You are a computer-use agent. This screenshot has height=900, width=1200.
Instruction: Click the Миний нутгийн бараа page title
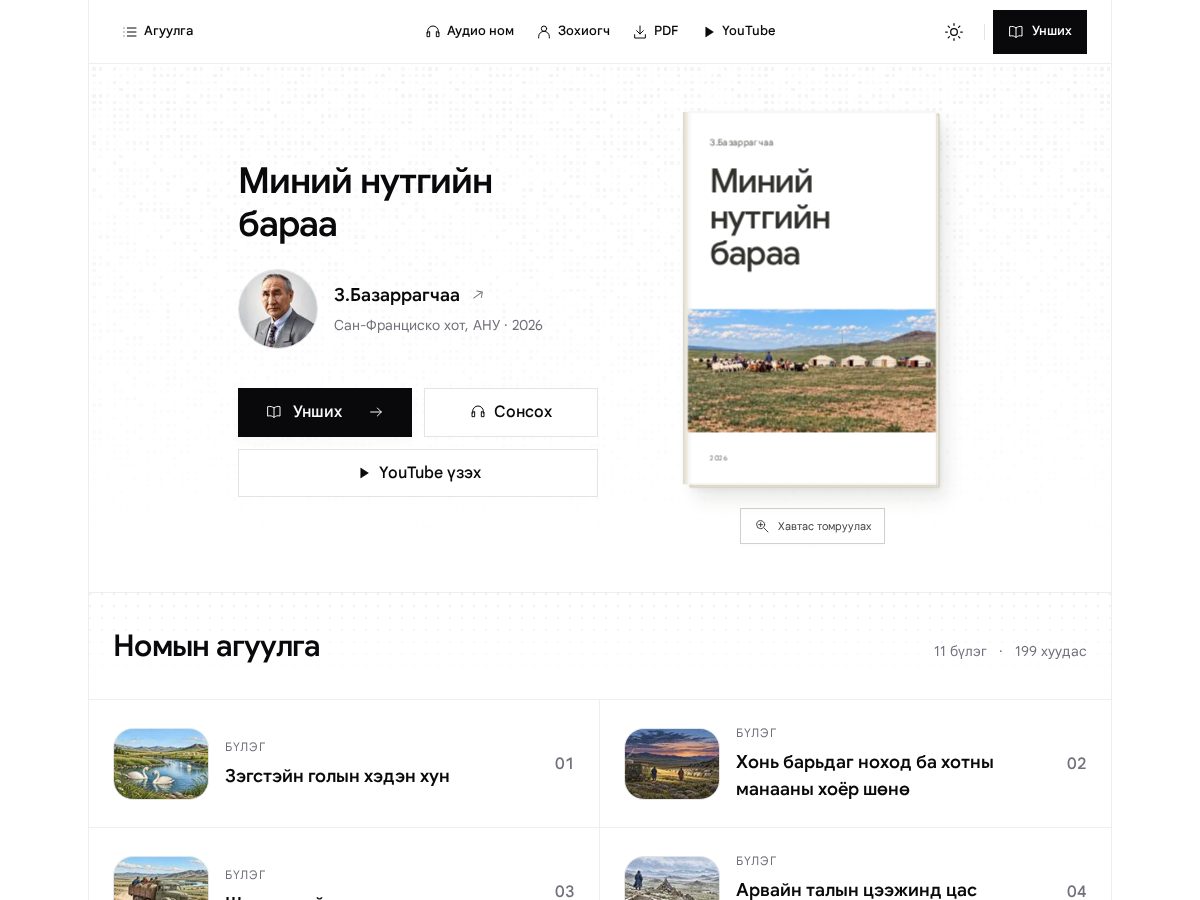[366, 203]
